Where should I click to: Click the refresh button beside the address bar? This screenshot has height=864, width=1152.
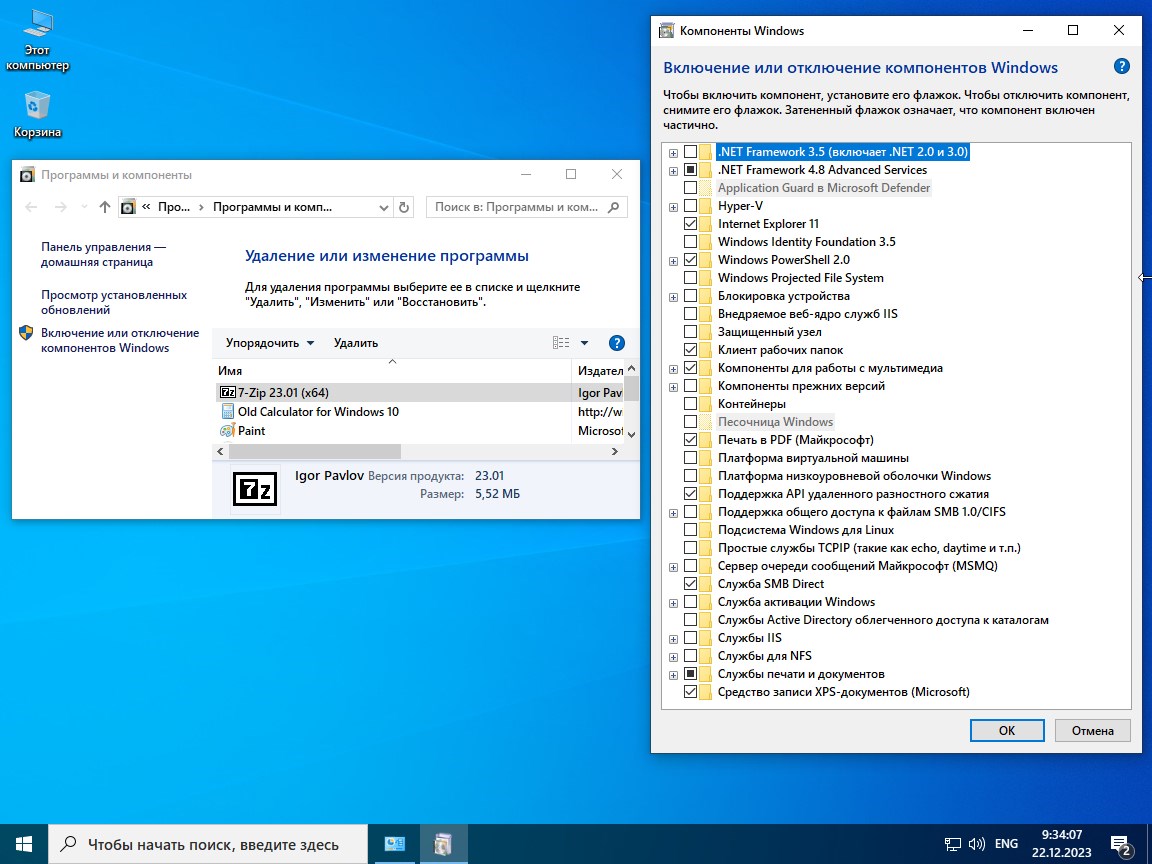coord(404,207)
